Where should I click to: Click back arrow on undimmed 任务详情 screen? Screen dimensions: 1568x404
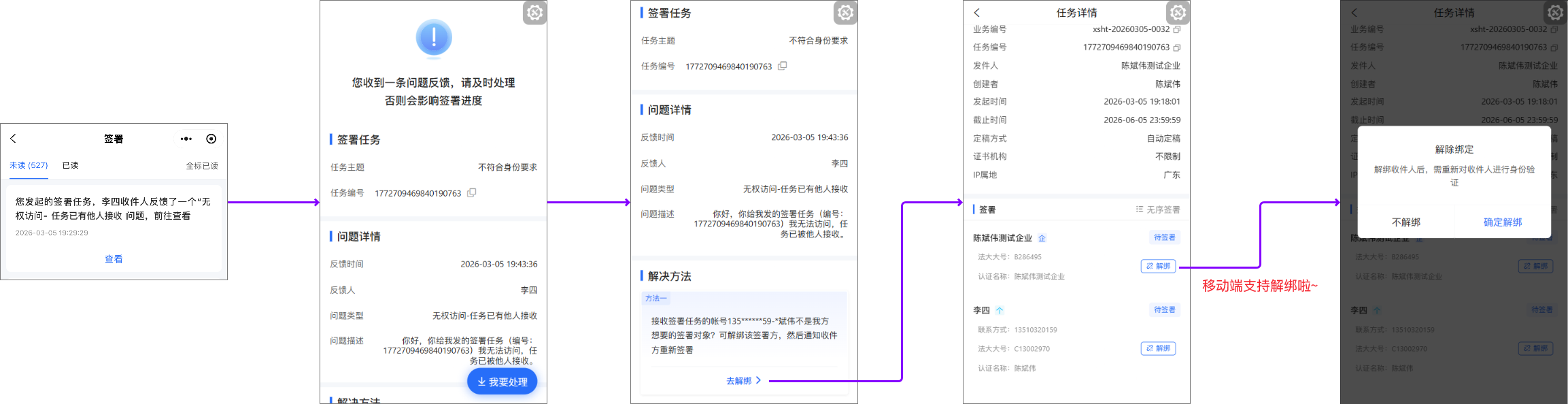977,13
